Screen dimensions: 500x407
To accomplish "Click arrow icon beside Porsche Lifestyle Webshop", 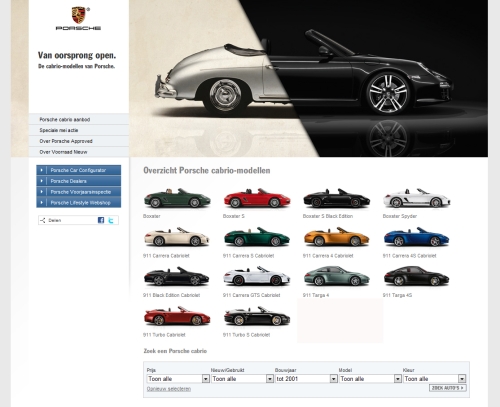I will click(41, 202).
